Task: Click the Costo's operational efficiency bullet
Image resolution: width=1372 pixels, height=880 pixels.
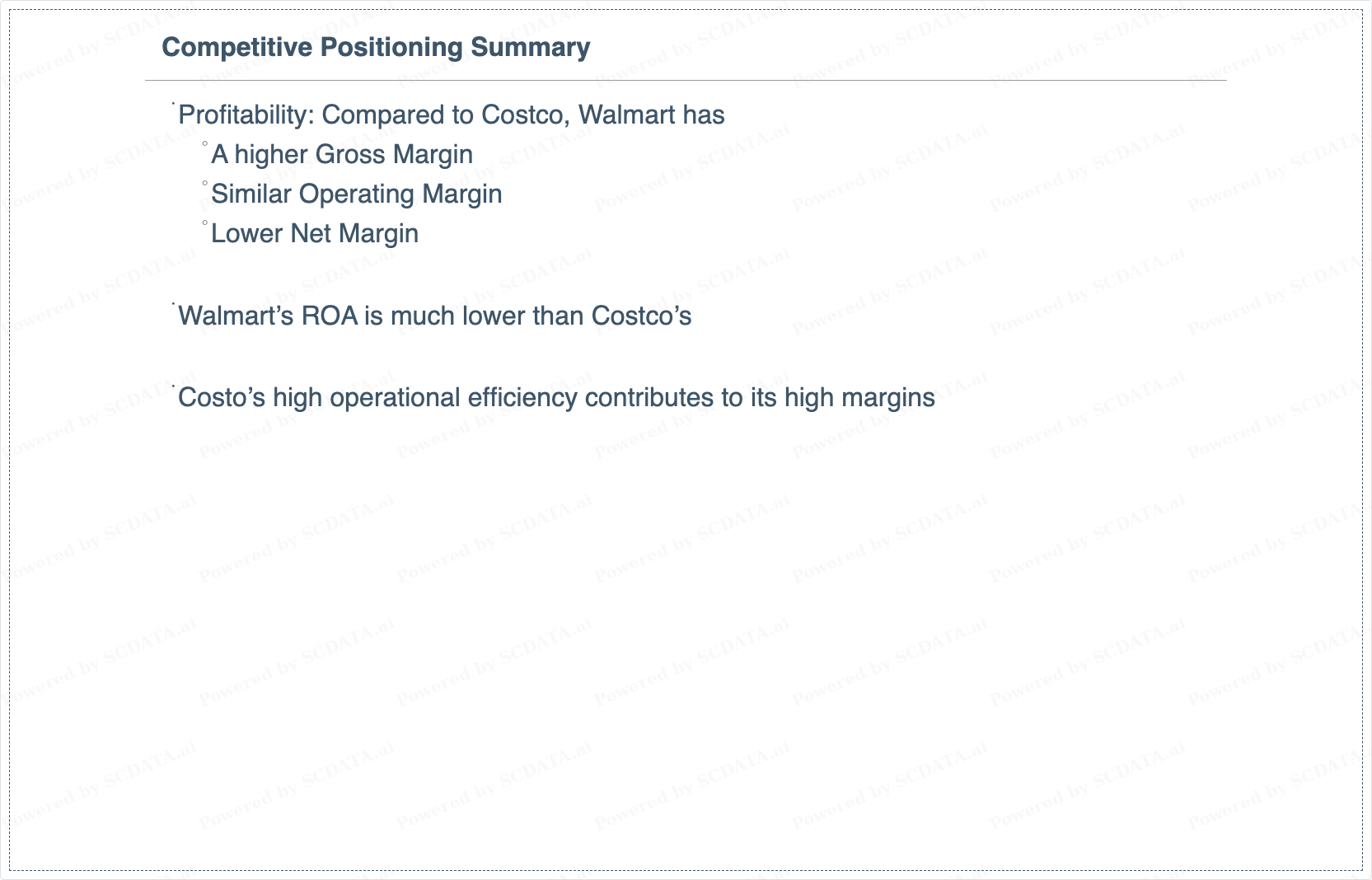Action: tap(557, 397)
